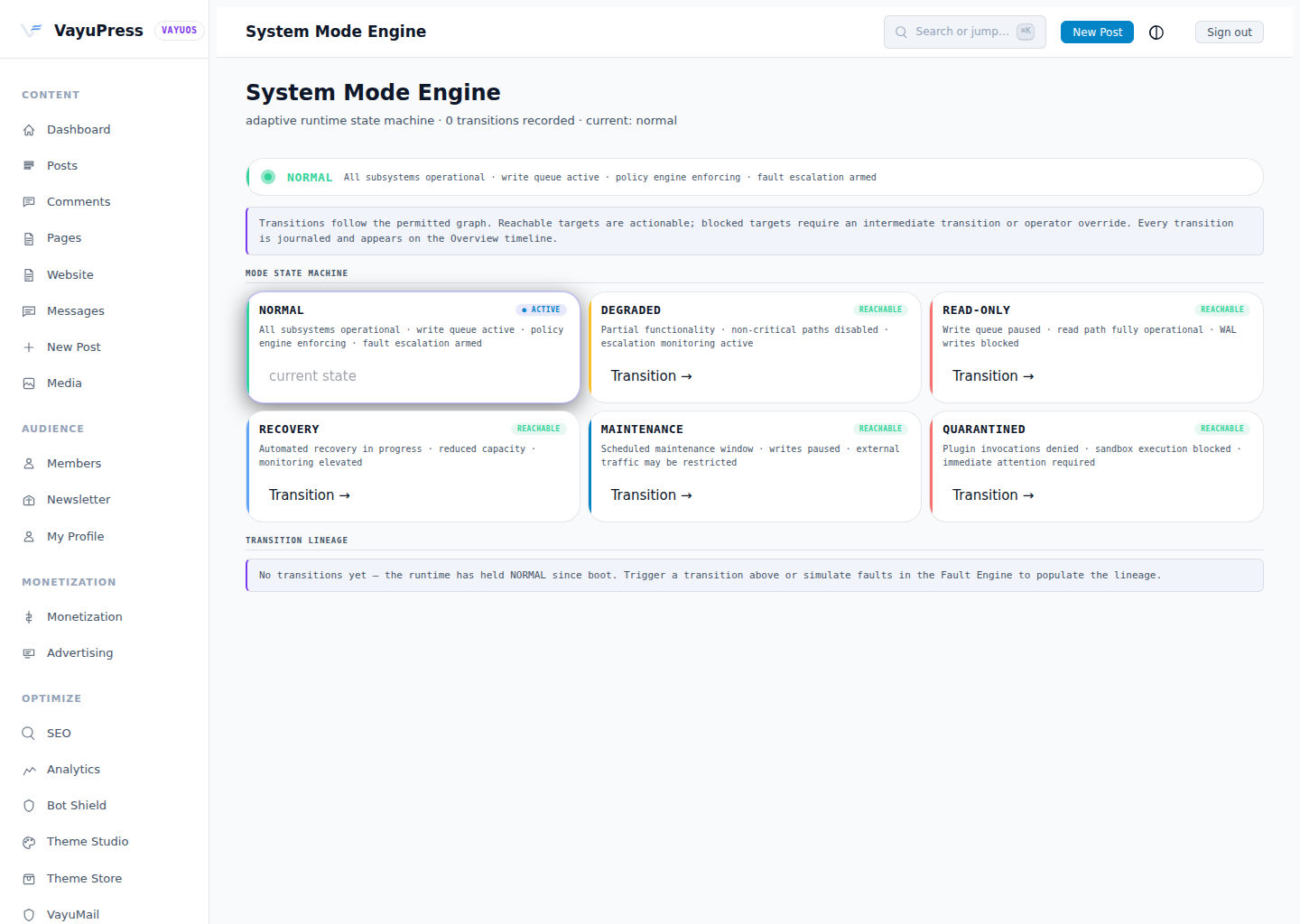The width and height of the screenshot is (1300, 924).
Task: Click the VAYUOS badge
Action: click(179, 31)
